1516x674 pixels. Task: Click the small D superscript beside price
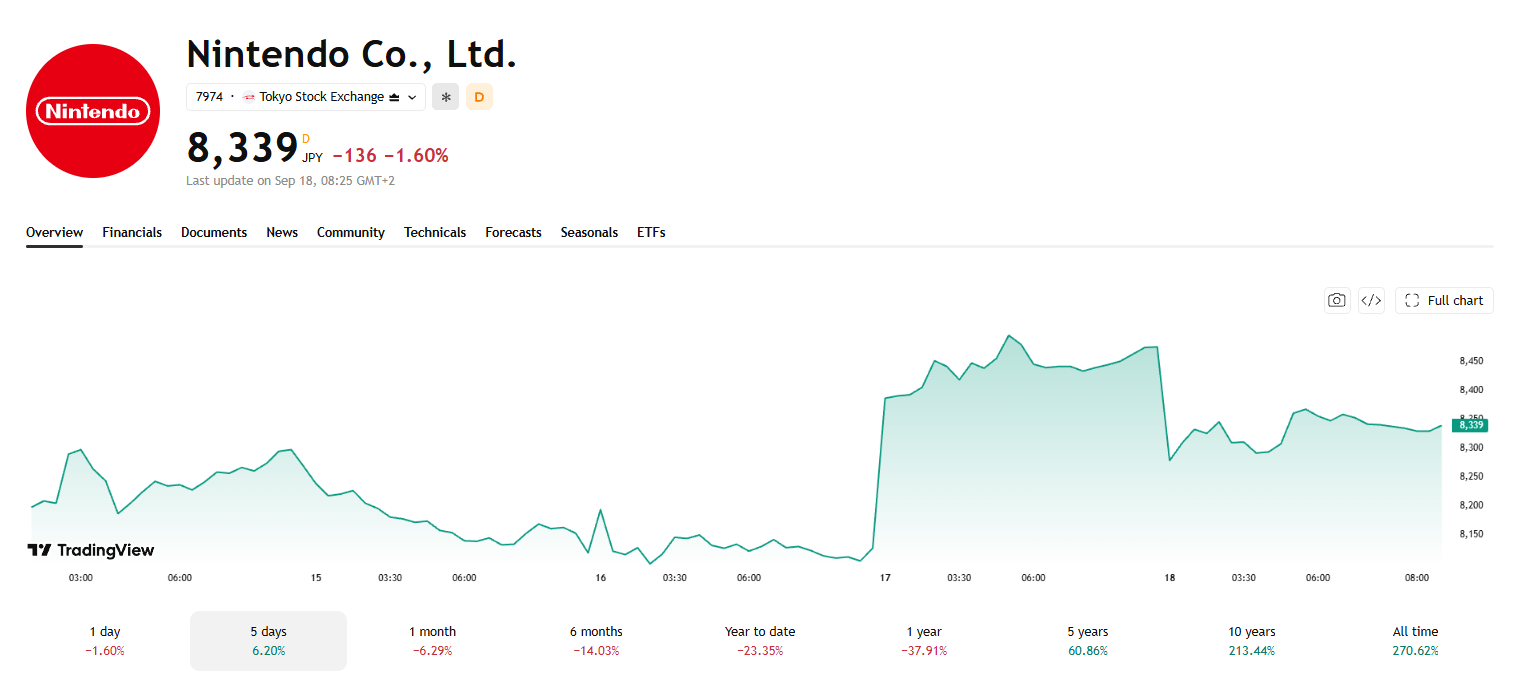point(306,139)
